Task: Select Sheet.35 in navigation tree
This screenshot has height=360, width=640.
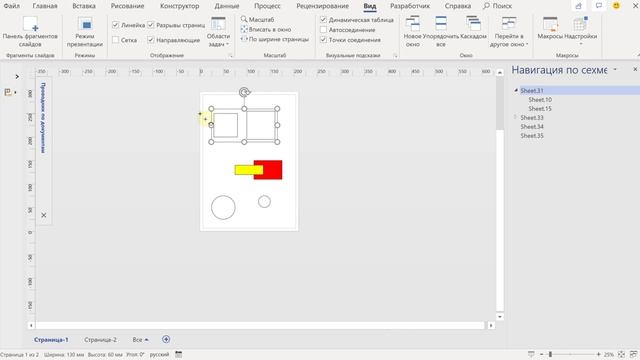Action: point(532,136)
